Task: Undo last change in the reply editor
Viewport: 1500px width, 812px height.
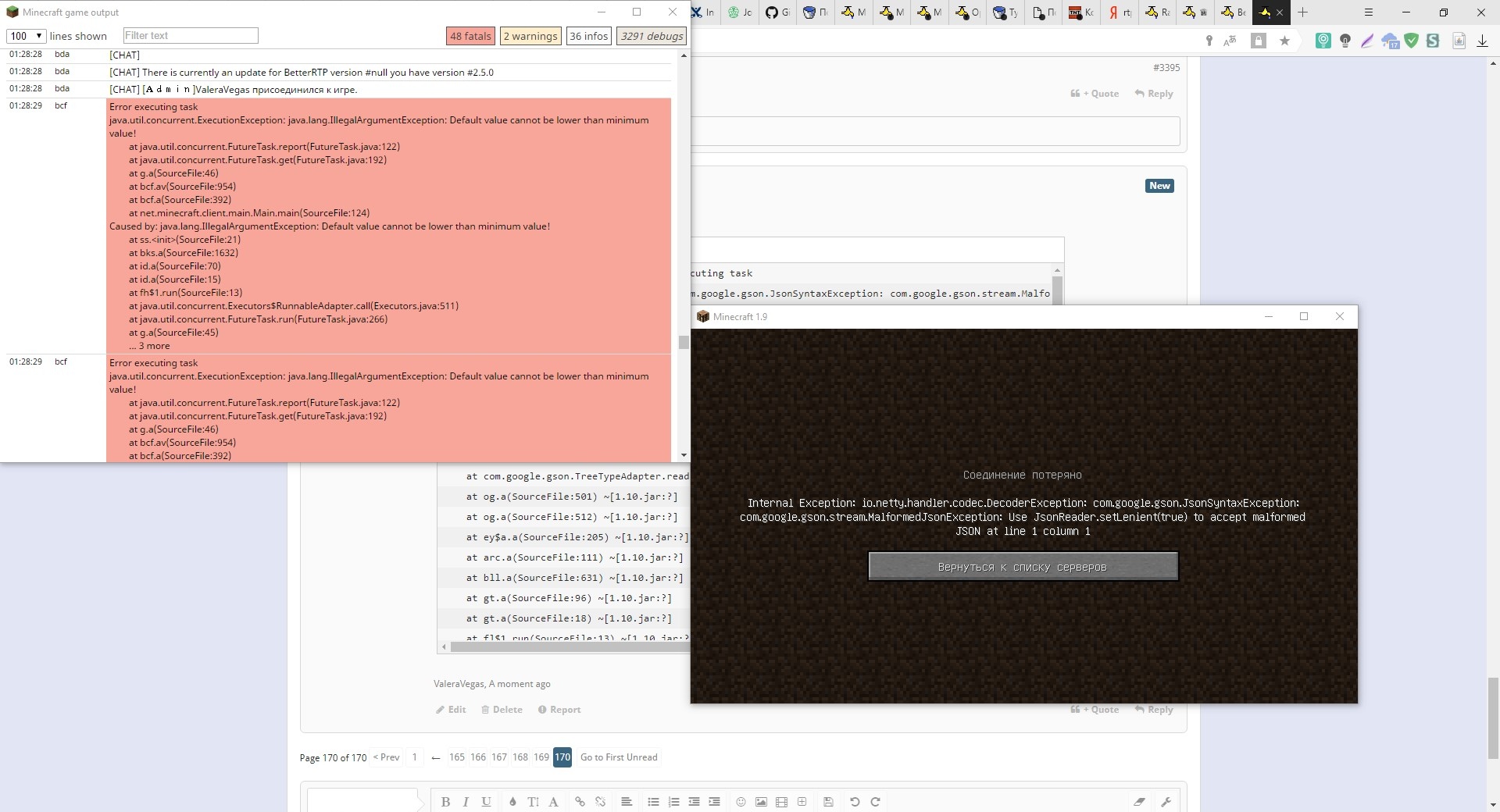Action: point(855,802)
